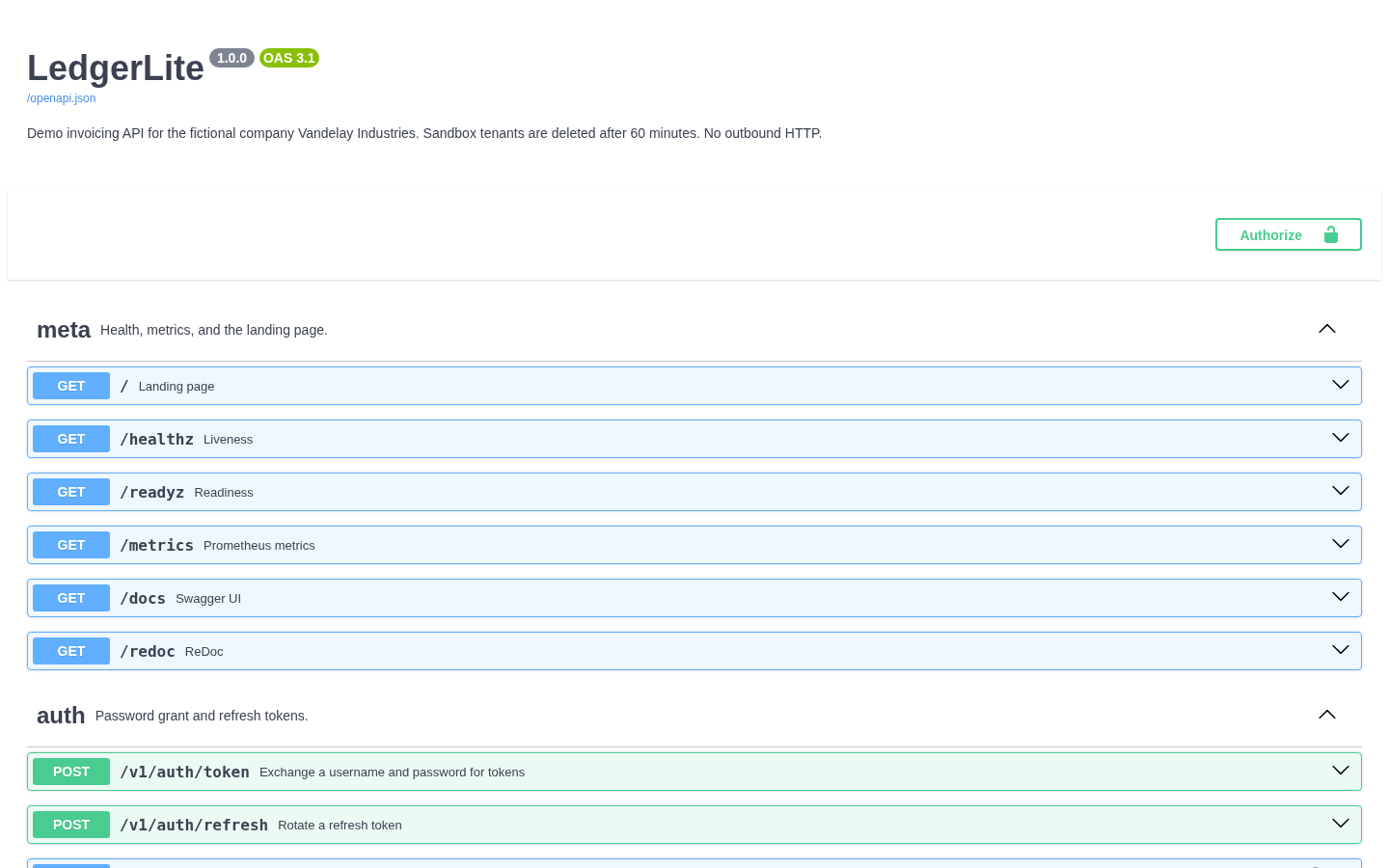The height and width of the screenshot is (868, 1389).
Task: Click the OAS 3.1 badge
Action: click(x=289, y=58)
